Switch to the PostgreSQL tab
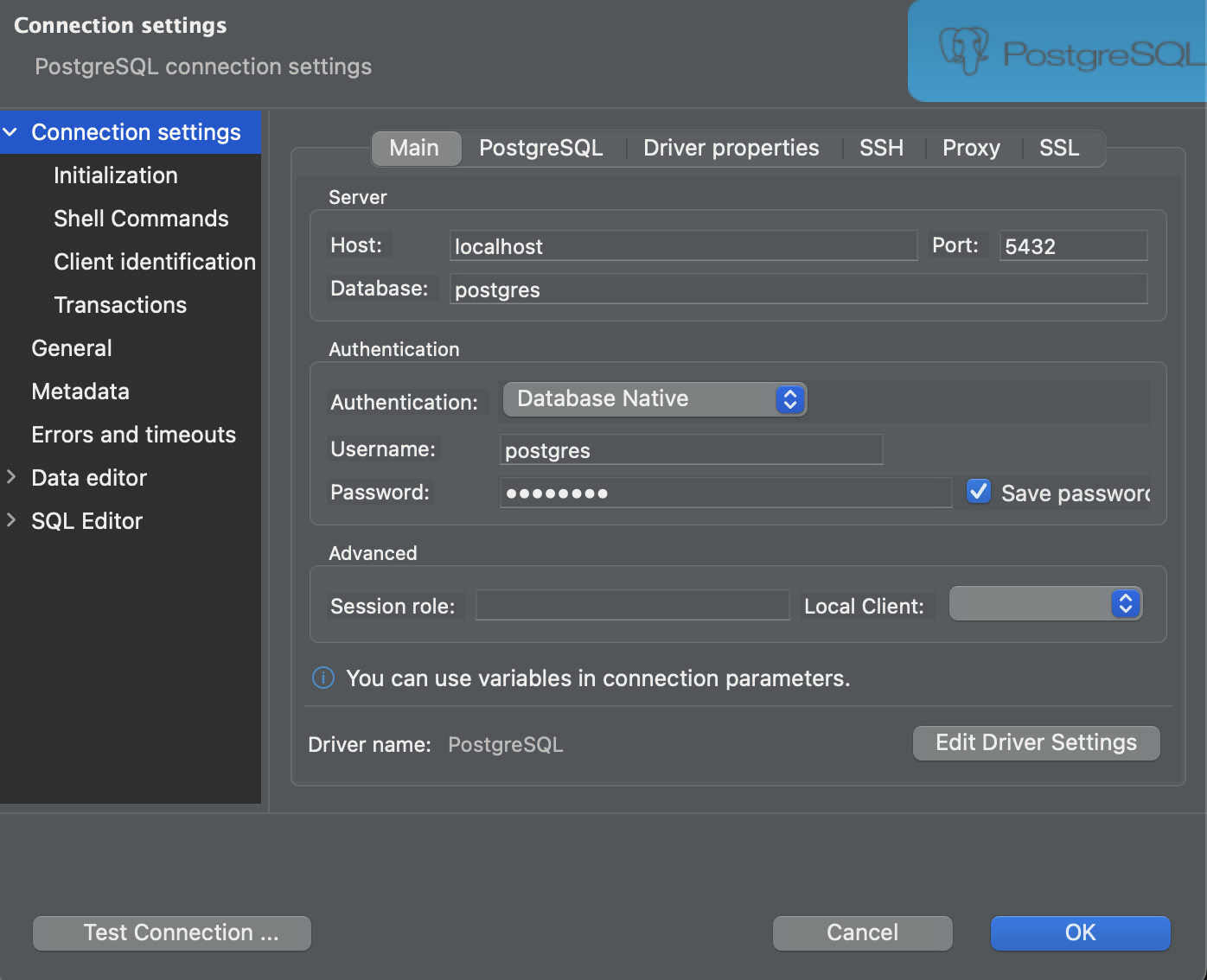 541,149
